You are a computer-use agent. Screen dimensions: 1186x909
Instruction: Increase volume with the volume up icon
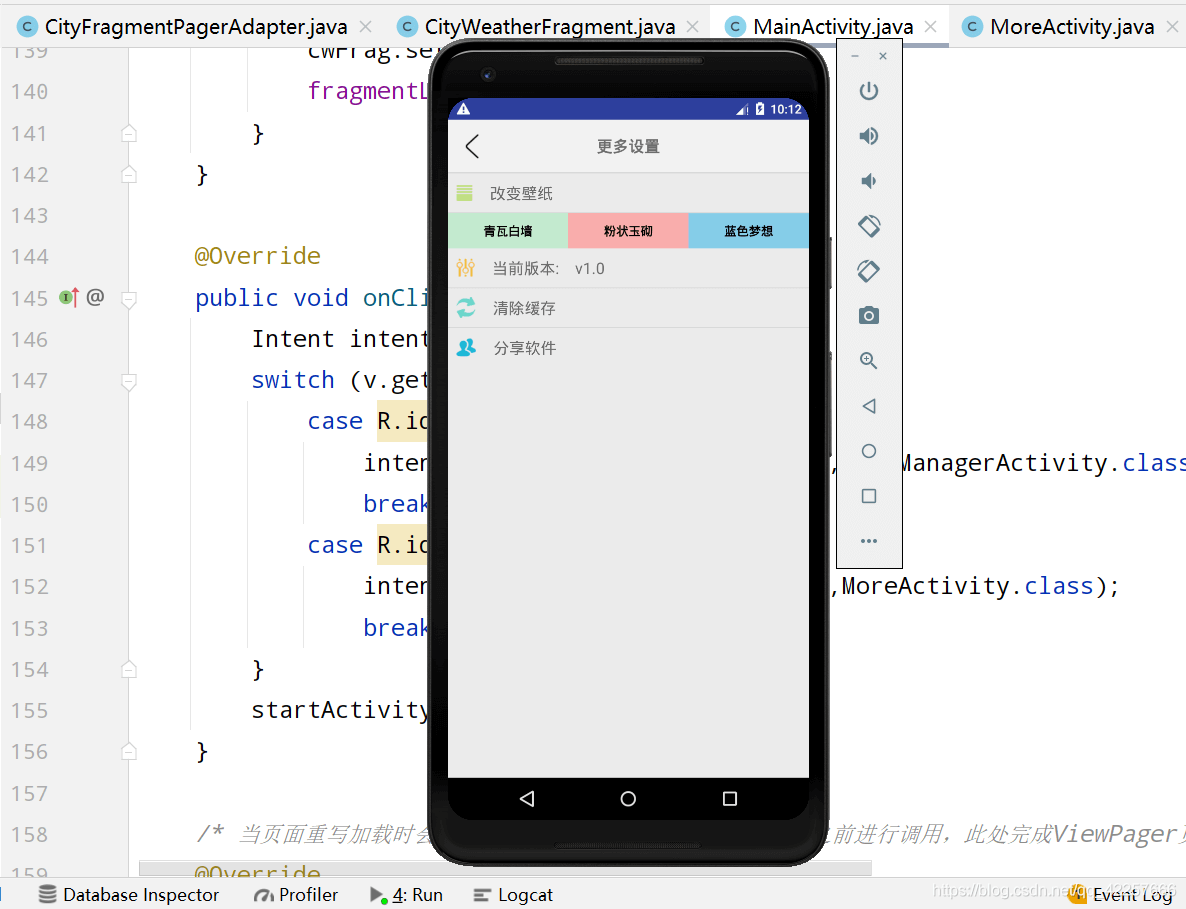(x=868, y=135)
